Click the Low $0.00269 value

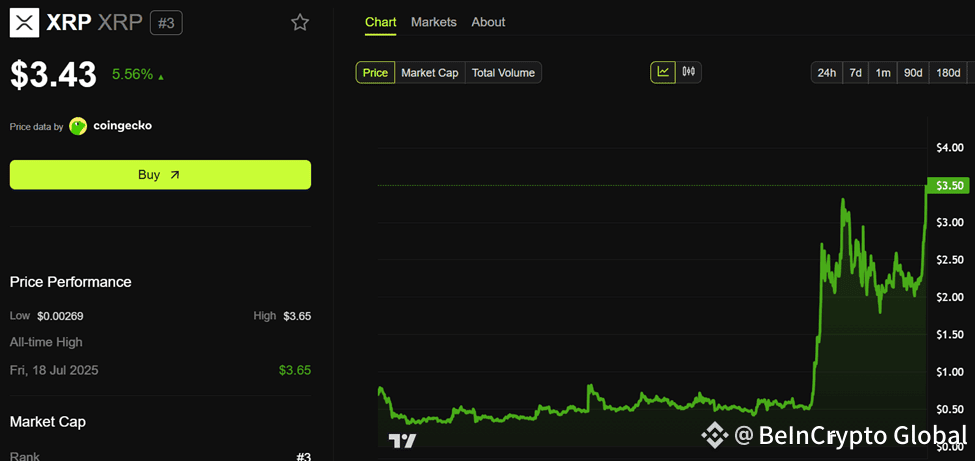pos(60,316)
